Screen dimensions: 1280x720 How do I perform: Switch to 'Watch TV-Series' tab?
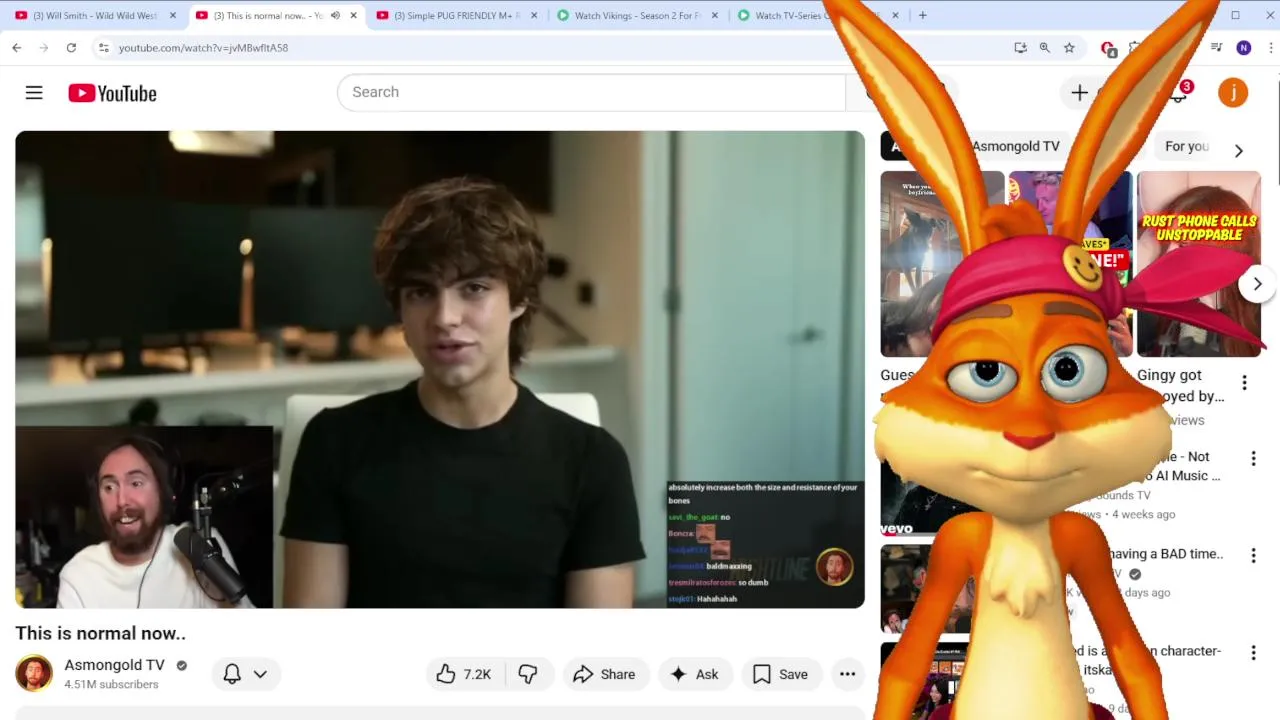(x=790, y=15)
